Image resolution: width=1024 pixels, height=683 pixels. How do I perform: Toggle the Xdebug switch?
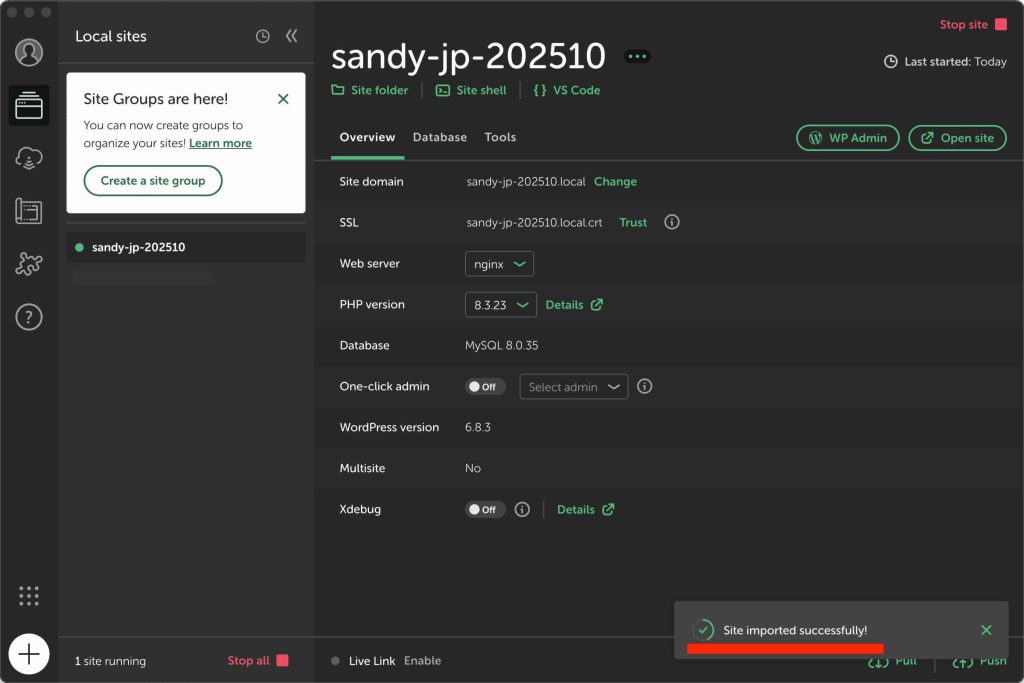[x=485, y=509]
